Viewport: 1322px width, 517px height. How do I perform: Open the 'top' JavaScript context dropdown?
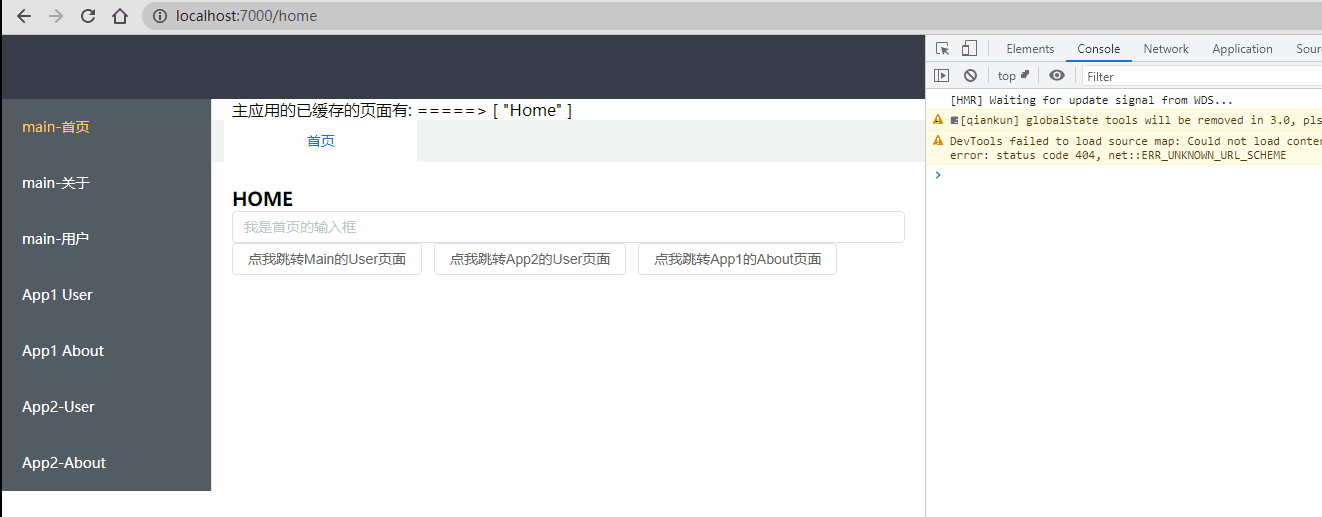pyautogui.click(x=1014, y=76)
